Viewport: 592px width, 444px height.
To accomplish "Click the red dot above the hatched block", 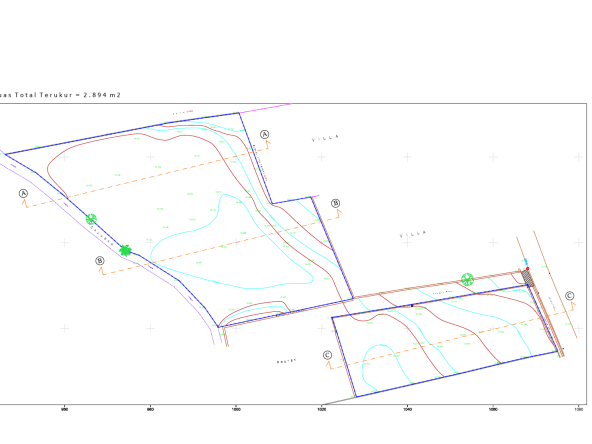I will 527,268.
